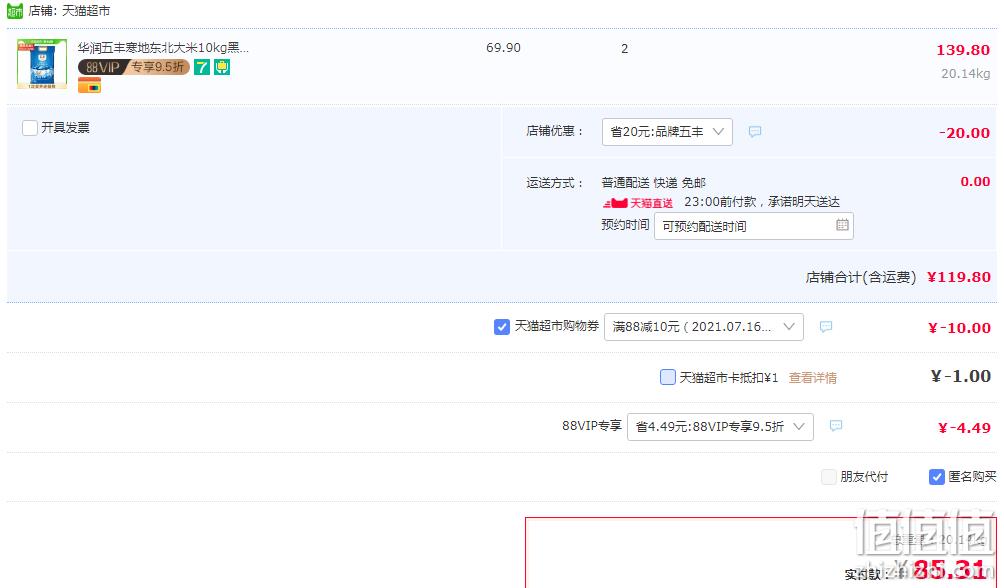This screenshot has height=588, width=1004.
Task: Click comment icon beside 88VIP dropdown
Action: [836, 425]
